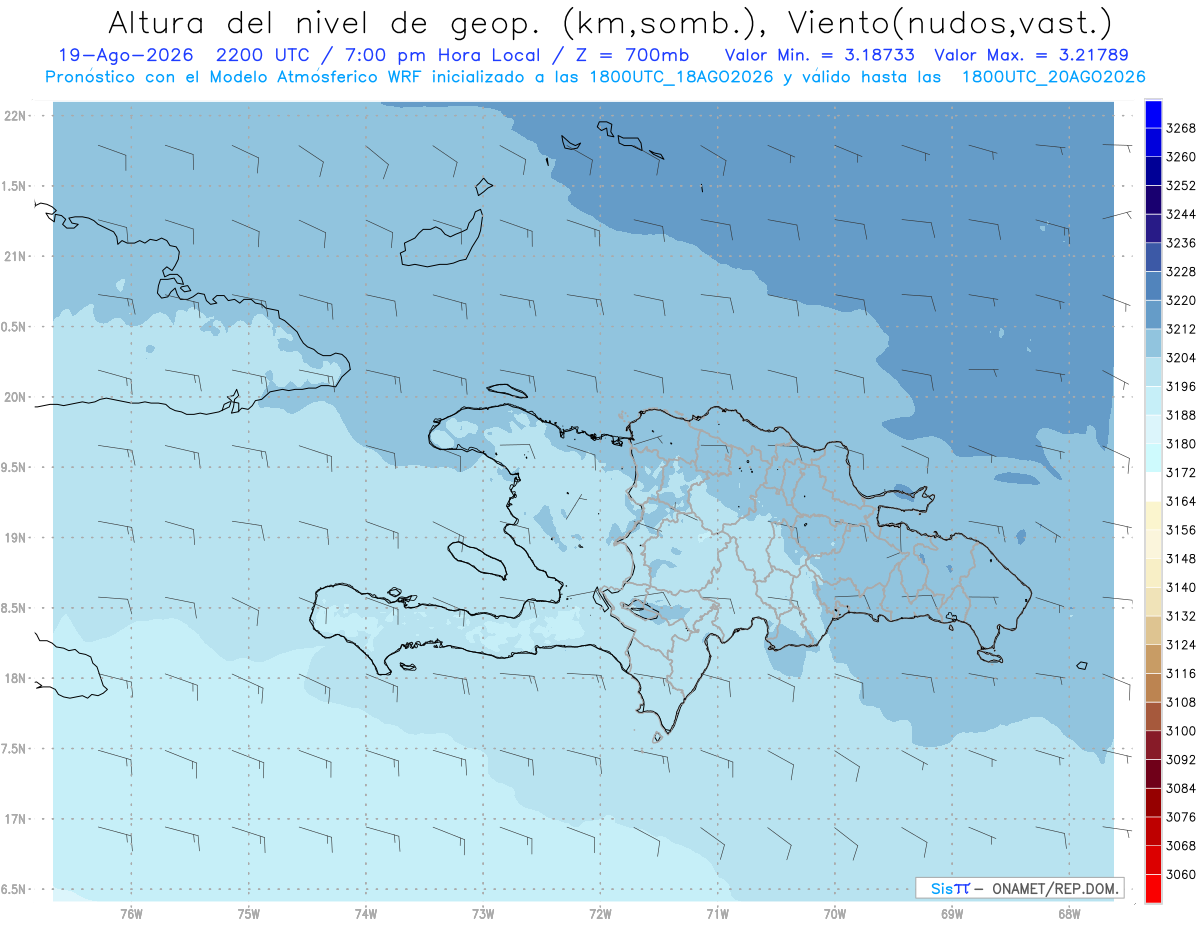
Task: Click the '6.5N' latitude tick label
Action: 14,889
